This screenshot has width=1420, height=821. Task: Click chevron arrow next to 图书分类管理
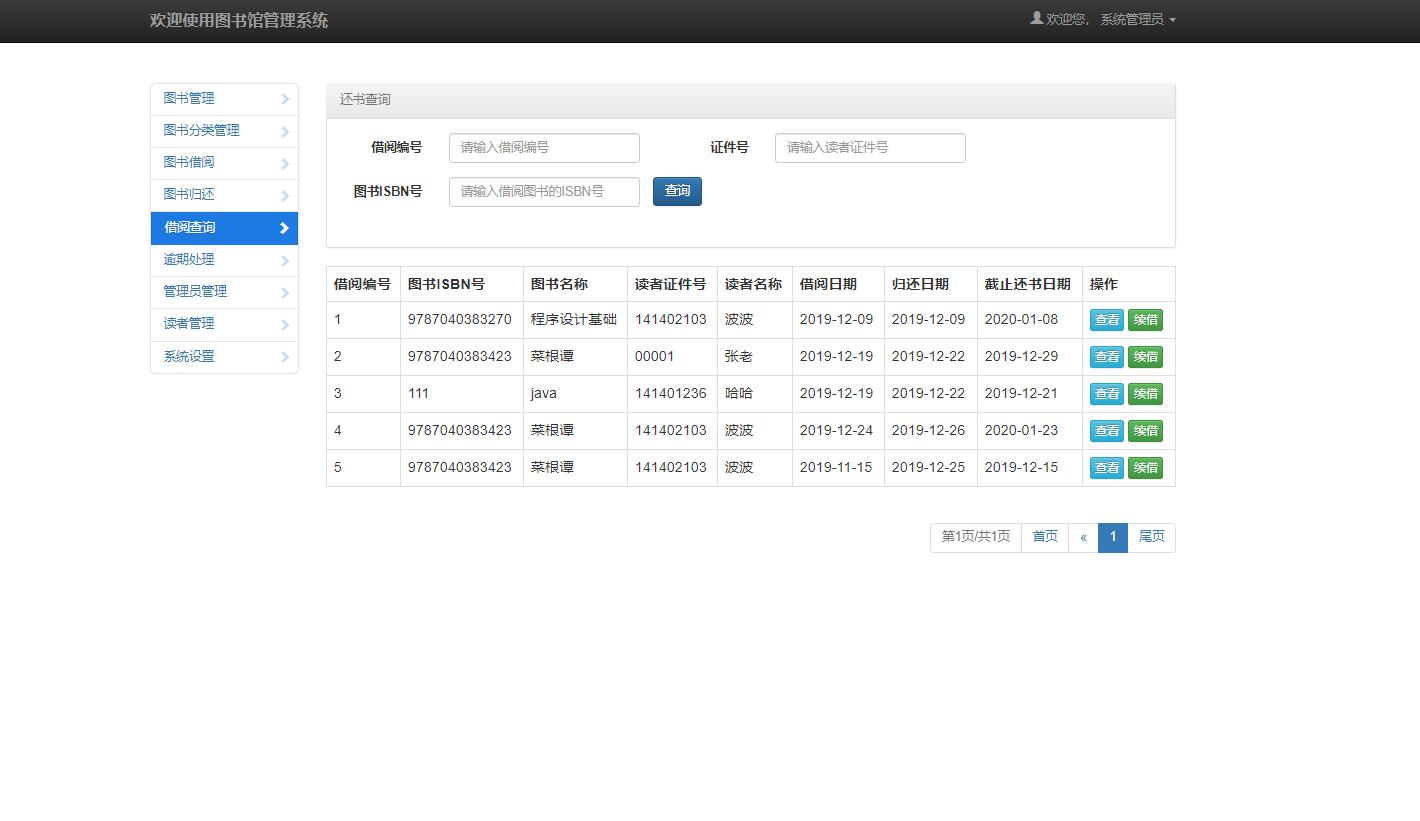[x=284, y=131]
